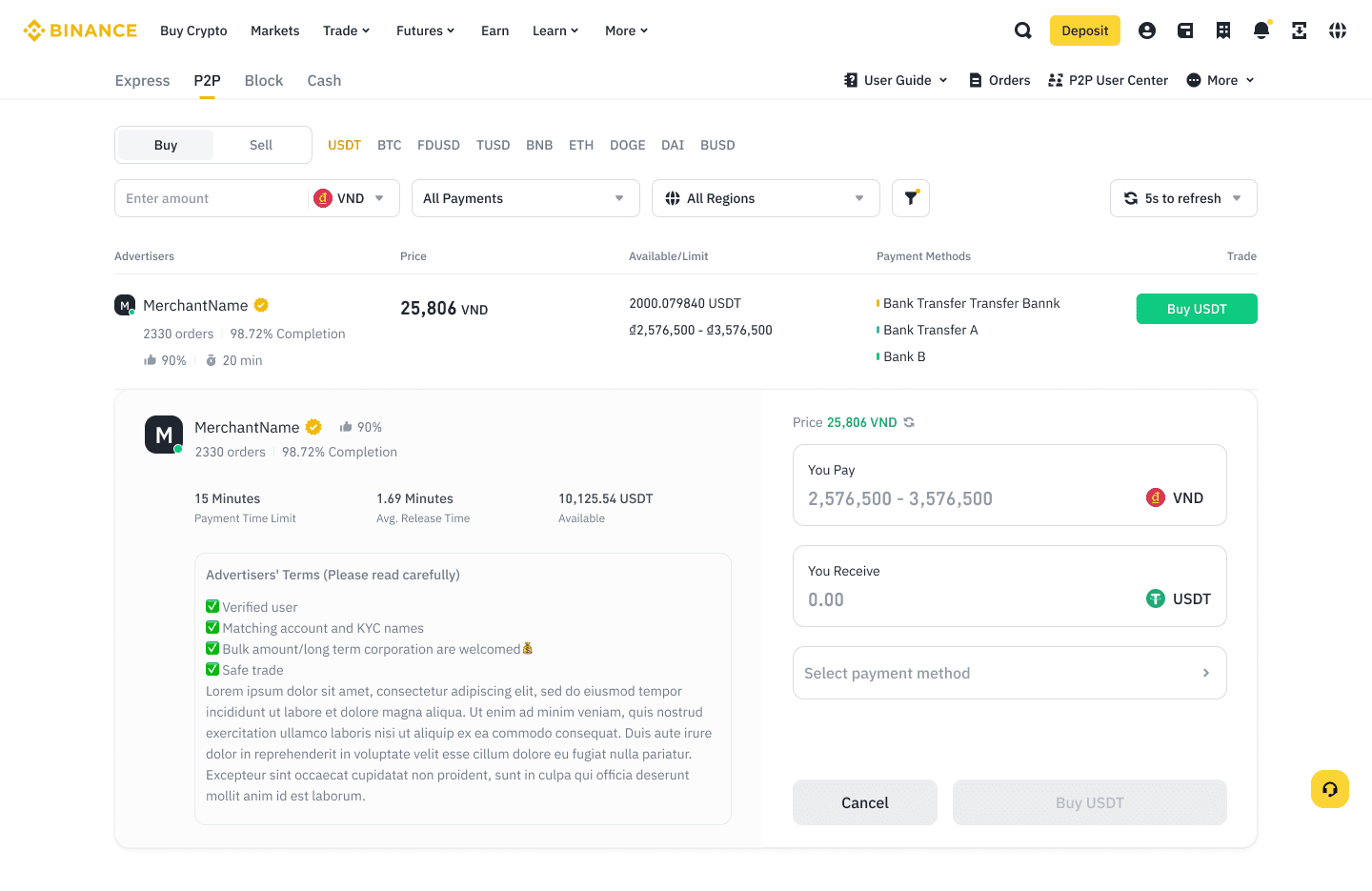
Task: Click thumbs-up 90% rating in detail panel
Action: (361, 427)
